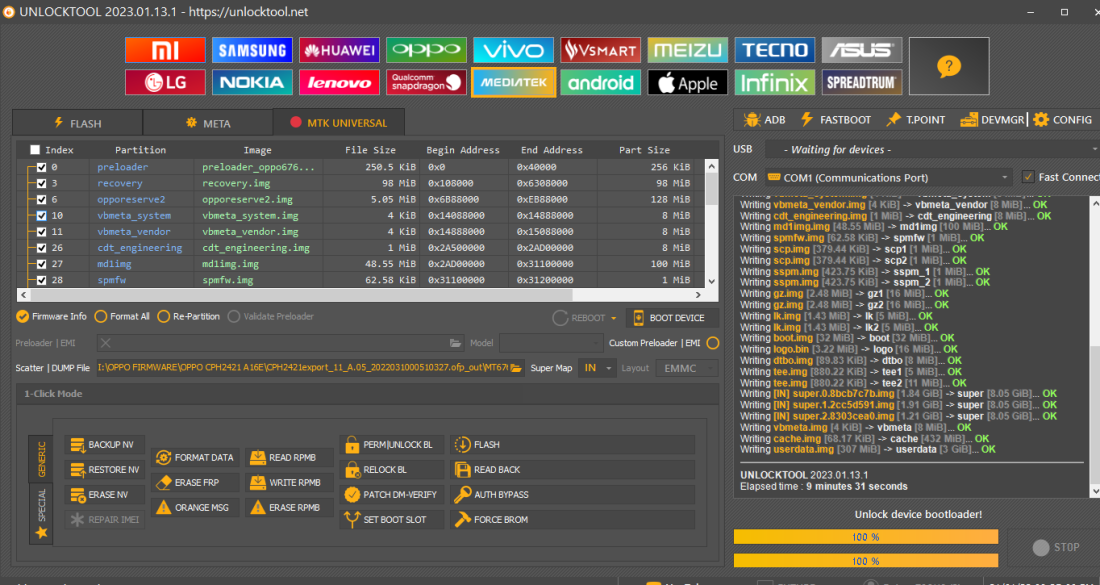Open the Android generic tile
The height and width of the screenshot is (585, 1100).
tap(600, 82)
